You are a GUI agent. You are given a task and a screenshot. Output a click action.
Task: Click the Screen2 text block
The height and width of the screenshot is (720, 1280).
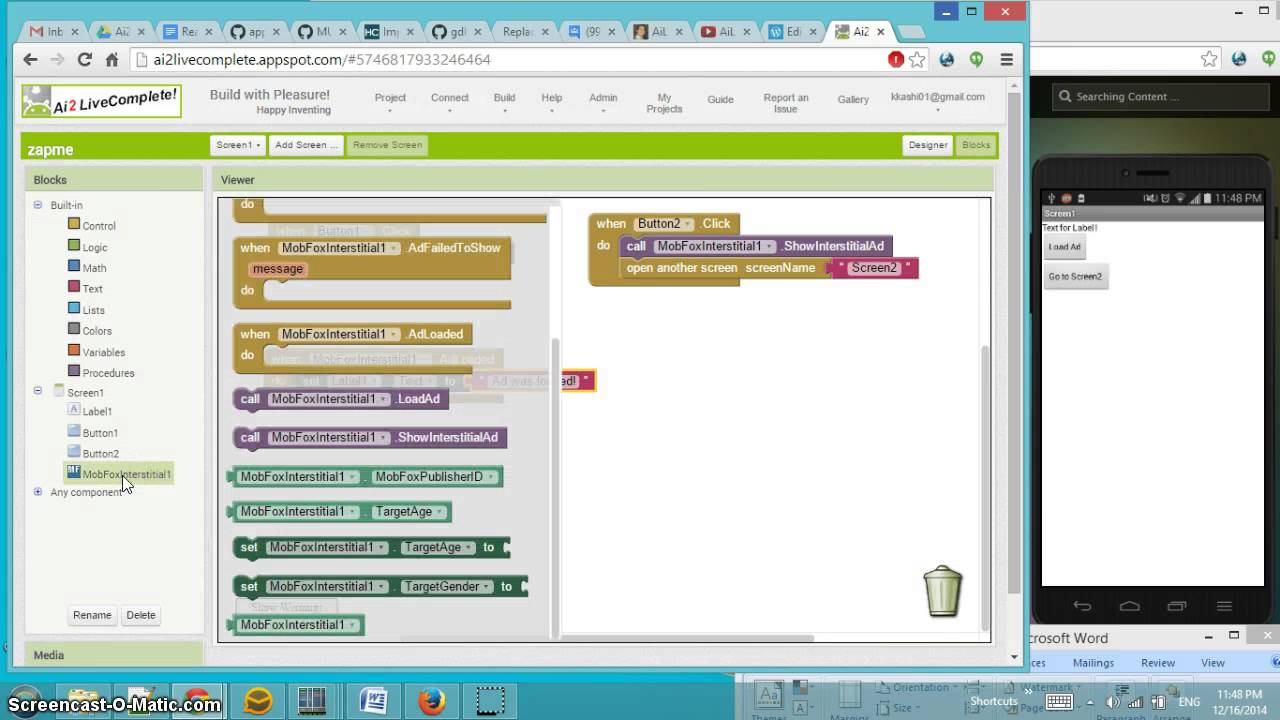tap(875, 268)
